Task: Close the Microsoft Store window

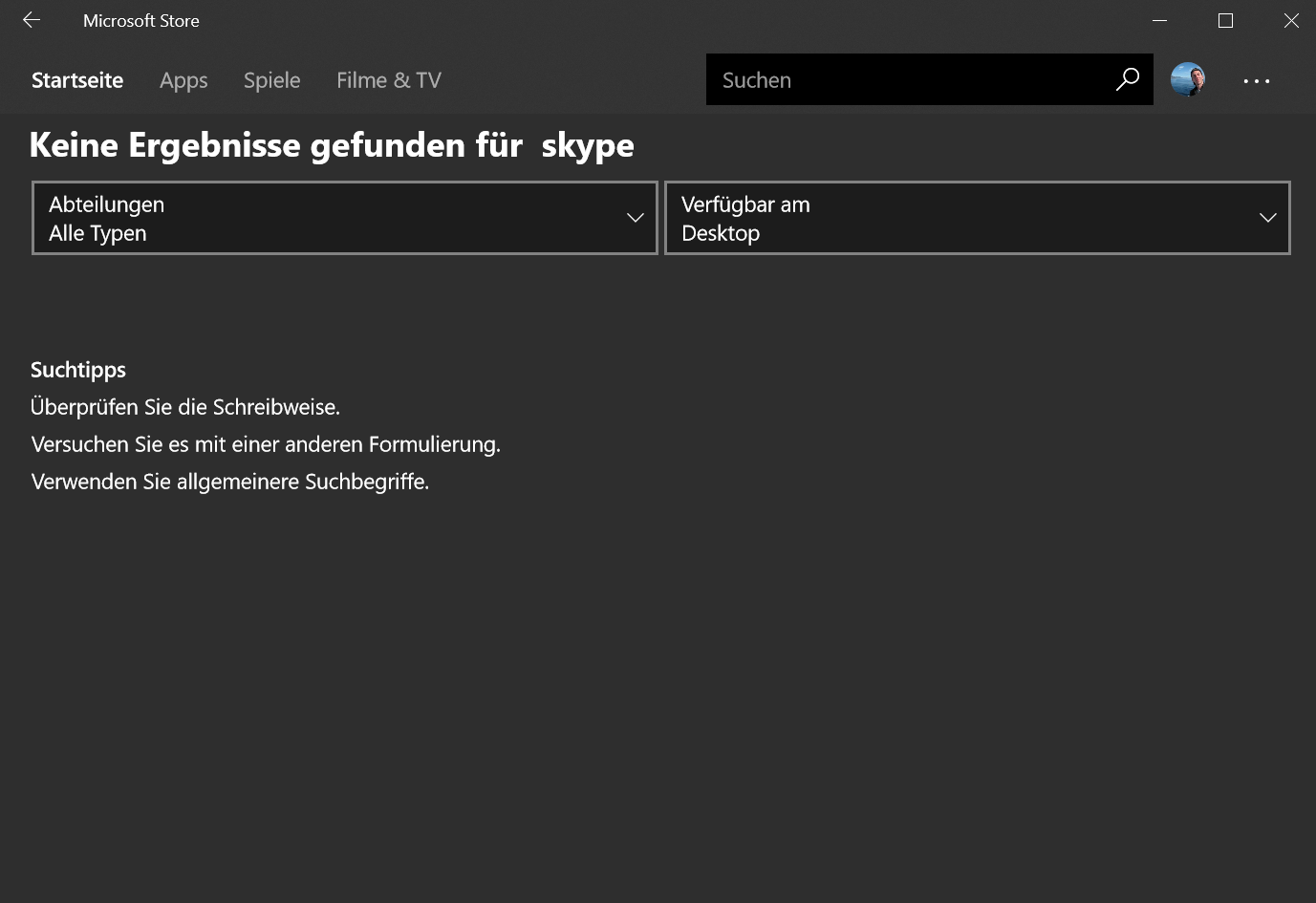Action: [1291, 20]
